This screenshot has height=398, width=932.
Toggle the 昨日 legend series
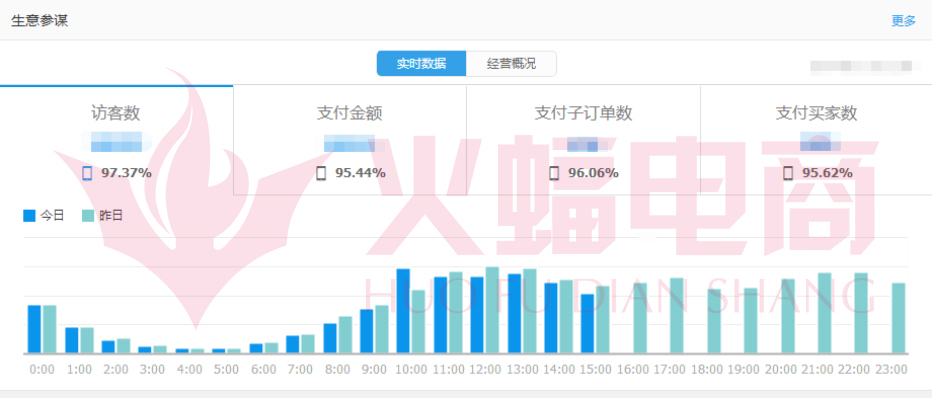(102, 216)
